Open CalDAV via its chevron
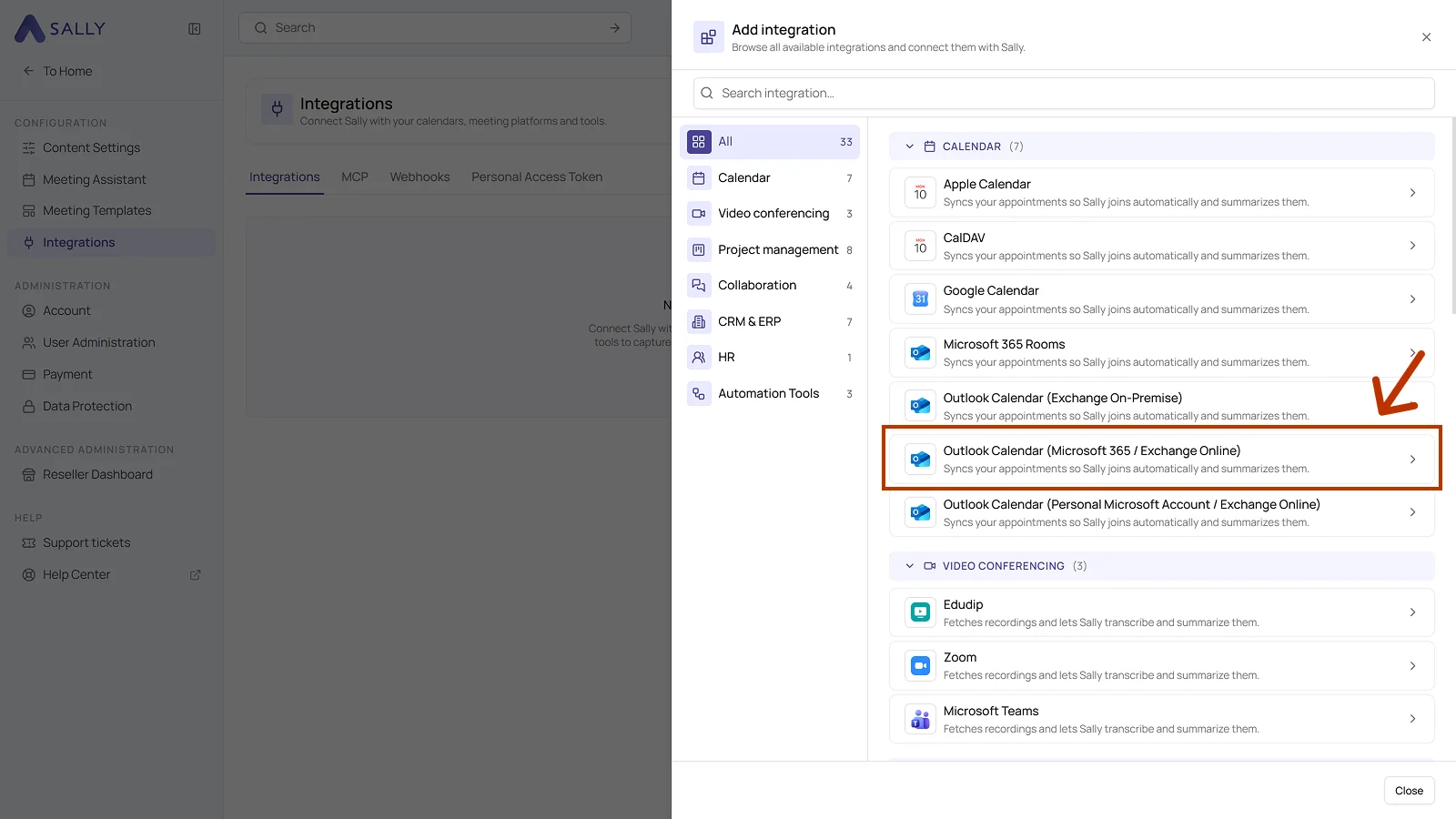This screenshot has height=819, width=1456. (x=1412, y=246)
